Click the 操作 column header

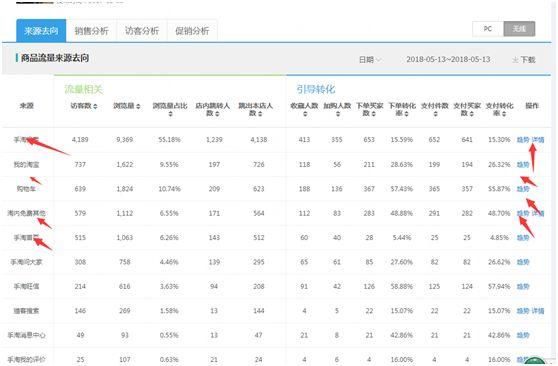pyautogui.click(x=532, y=106)
